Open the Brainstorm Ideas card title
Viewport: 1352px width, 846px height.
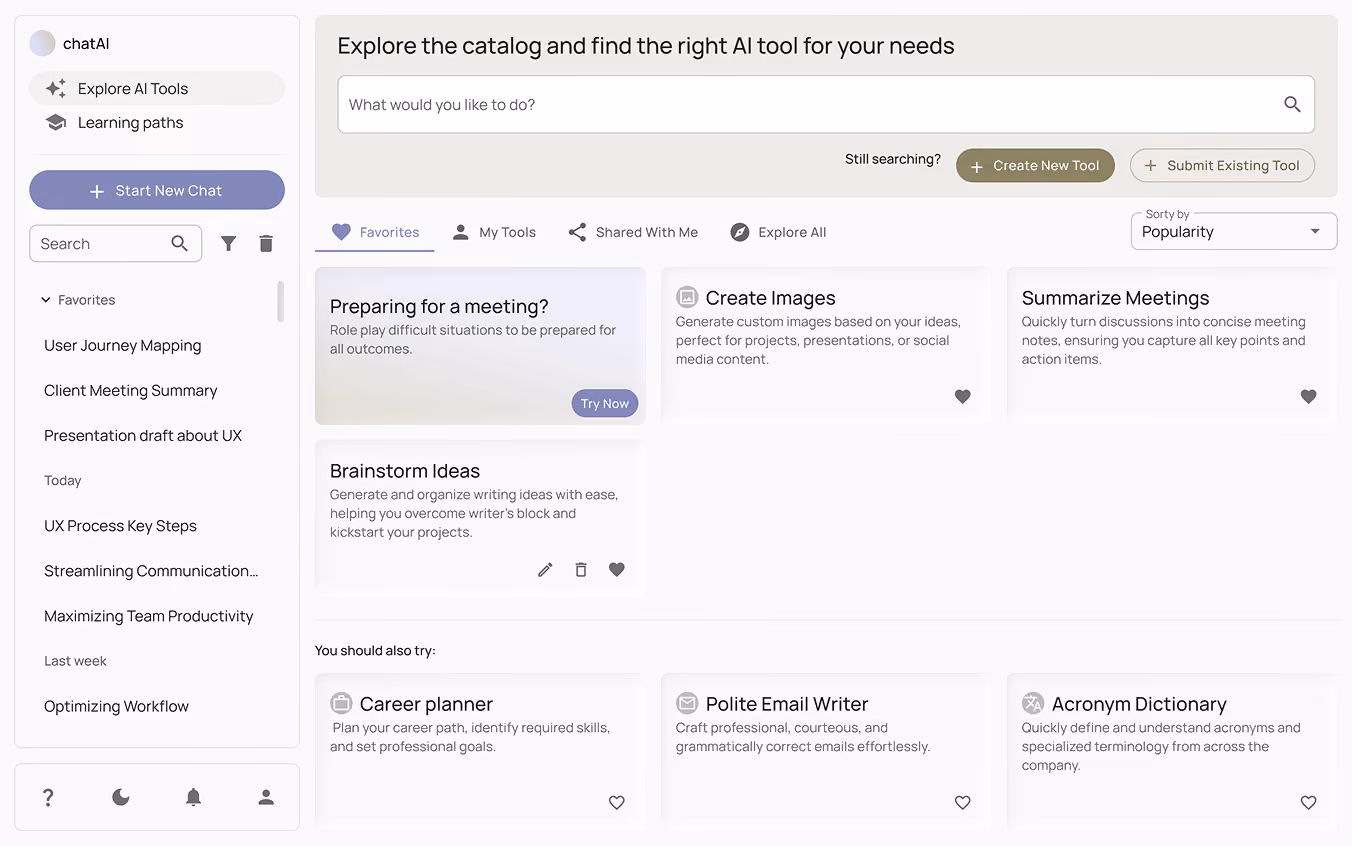pos(405,471)
